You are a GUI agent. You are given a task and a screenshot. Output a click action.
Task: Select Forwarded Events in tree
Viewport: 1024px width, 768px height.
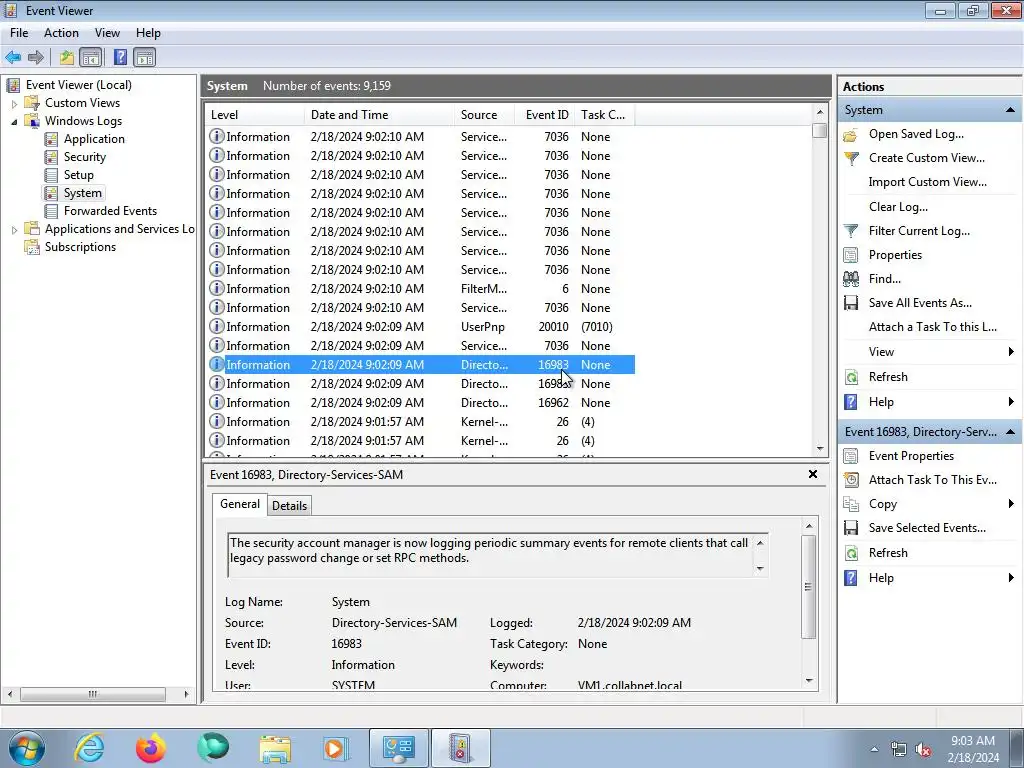click(110, 211)
